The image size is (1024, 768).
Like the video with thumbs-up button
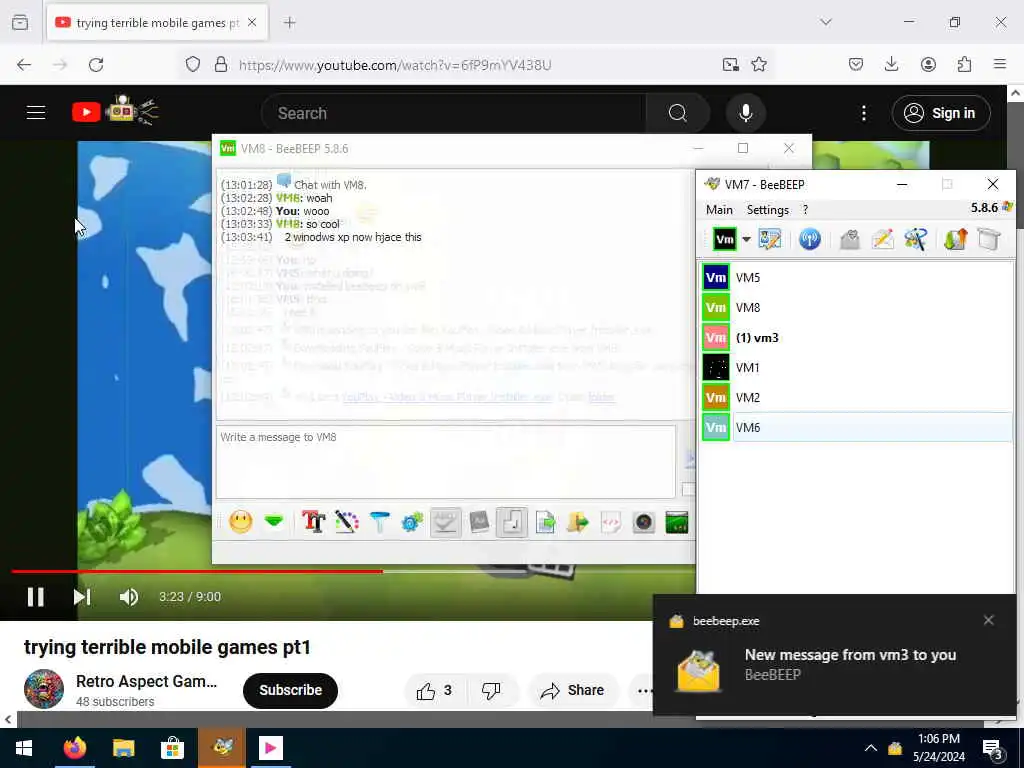434,691
